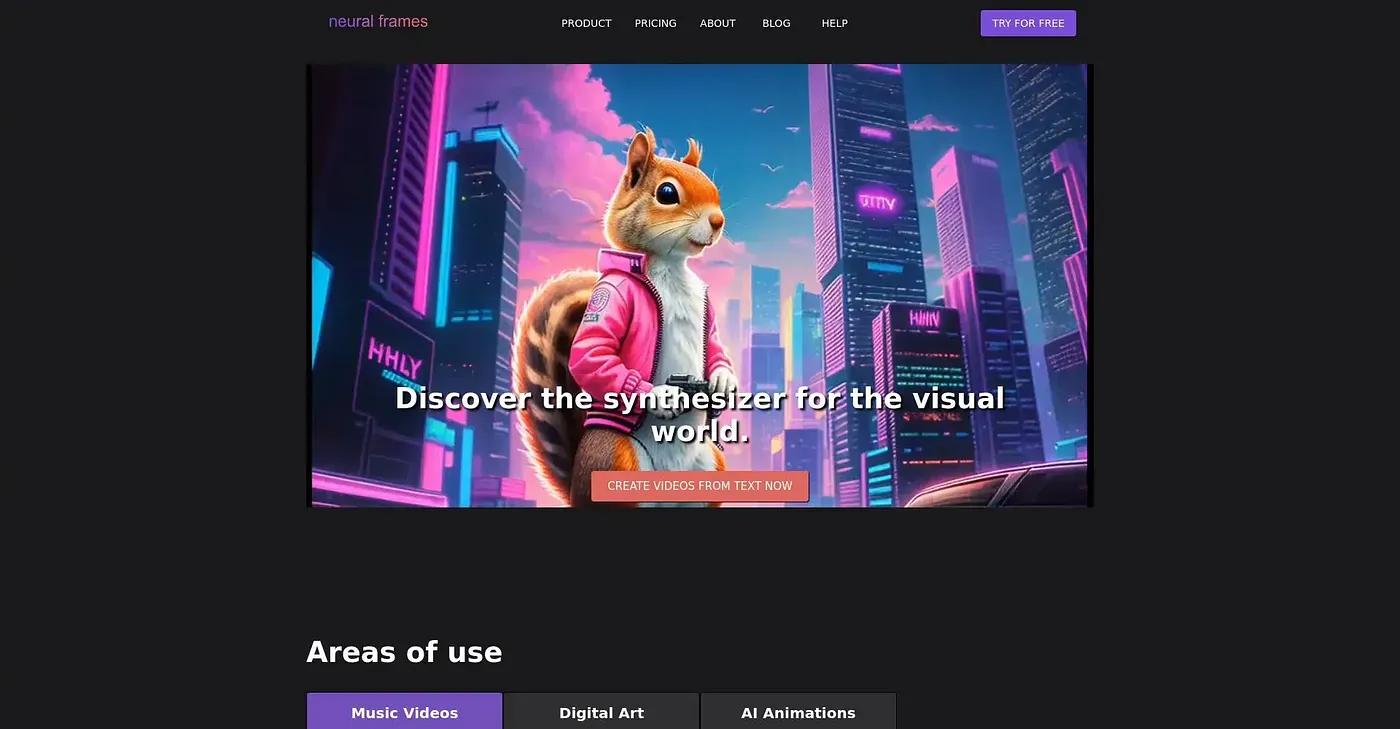Go to the Pricing page
Viewport: 1400px width, 729px height.
point(655,23)
